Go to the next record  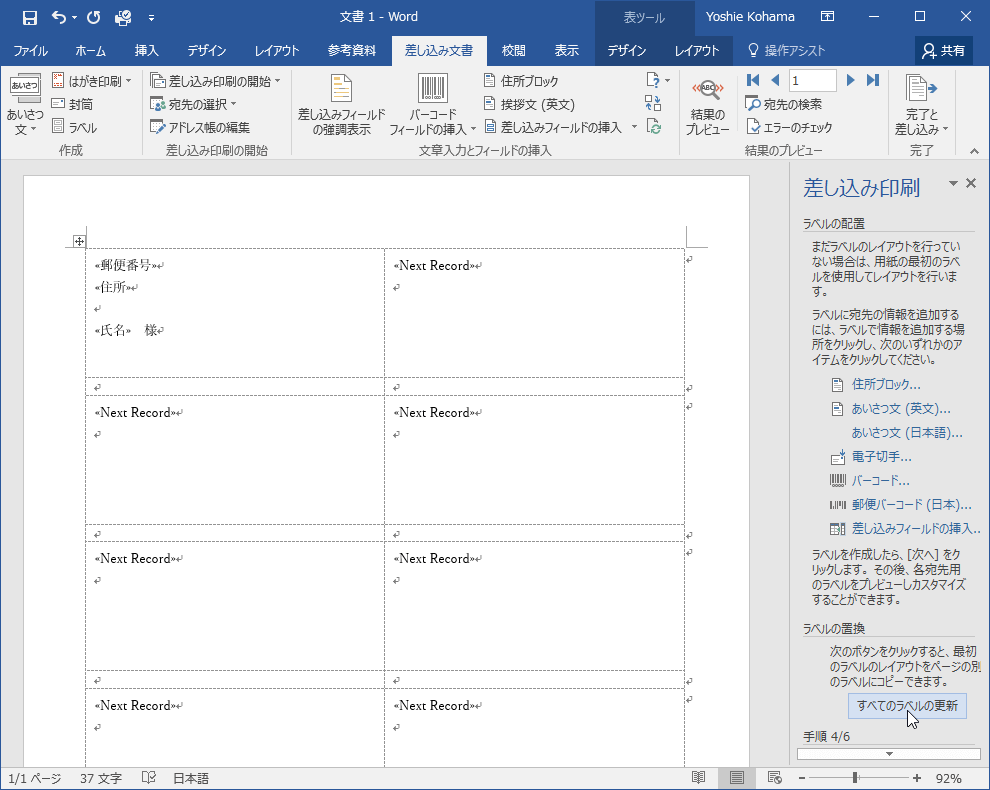click(850, 80)
